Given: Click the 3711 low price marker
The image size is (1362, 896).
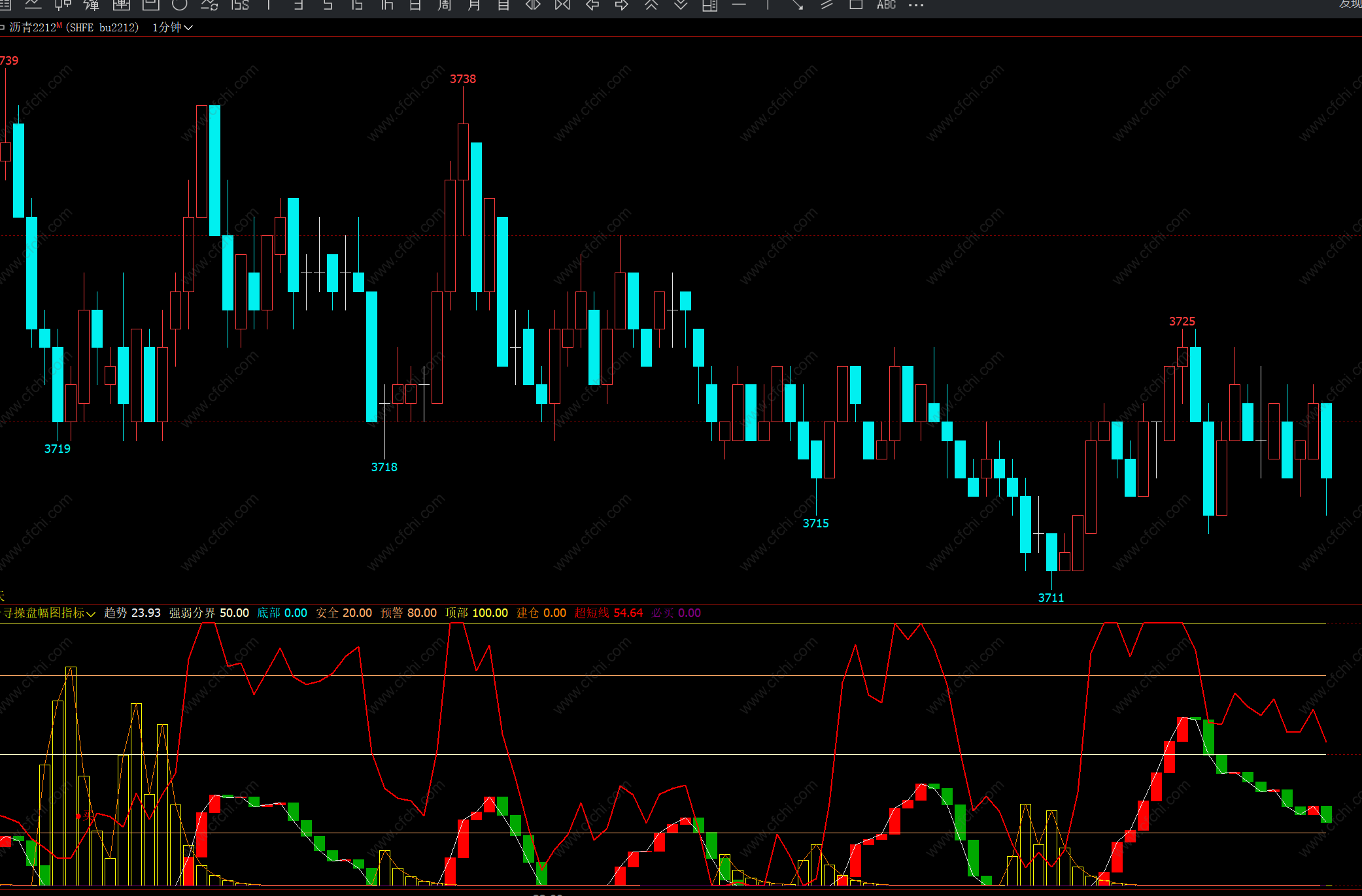Looking at the screenshot, I should click(1051, 598).
